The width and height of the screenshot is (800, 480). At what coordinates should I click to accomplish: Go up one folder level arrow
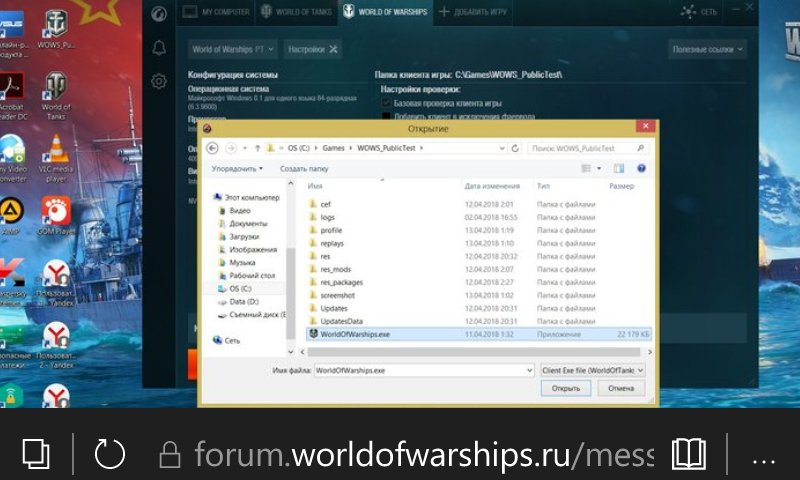coord(258,148)
